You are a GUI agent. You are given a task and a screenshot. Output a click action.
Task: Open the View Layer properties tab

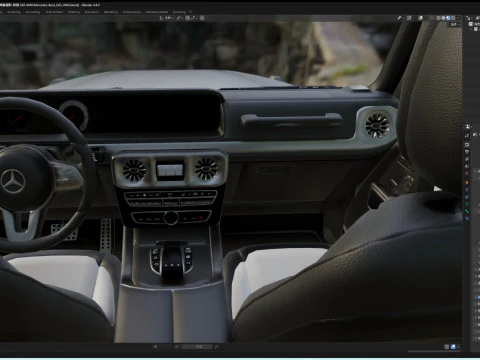click(x=467, y=159)
